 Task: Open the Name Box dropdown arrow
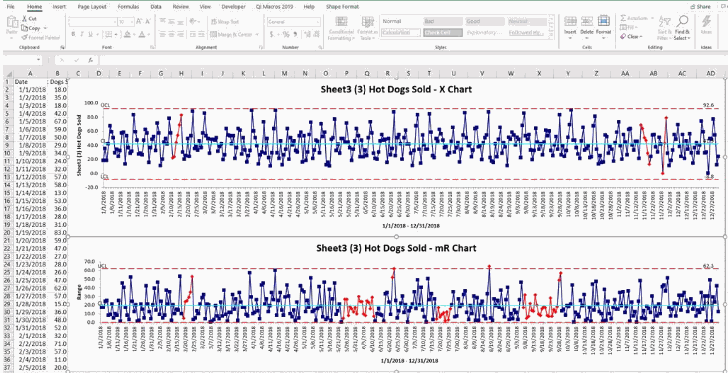tap(39, 60)
